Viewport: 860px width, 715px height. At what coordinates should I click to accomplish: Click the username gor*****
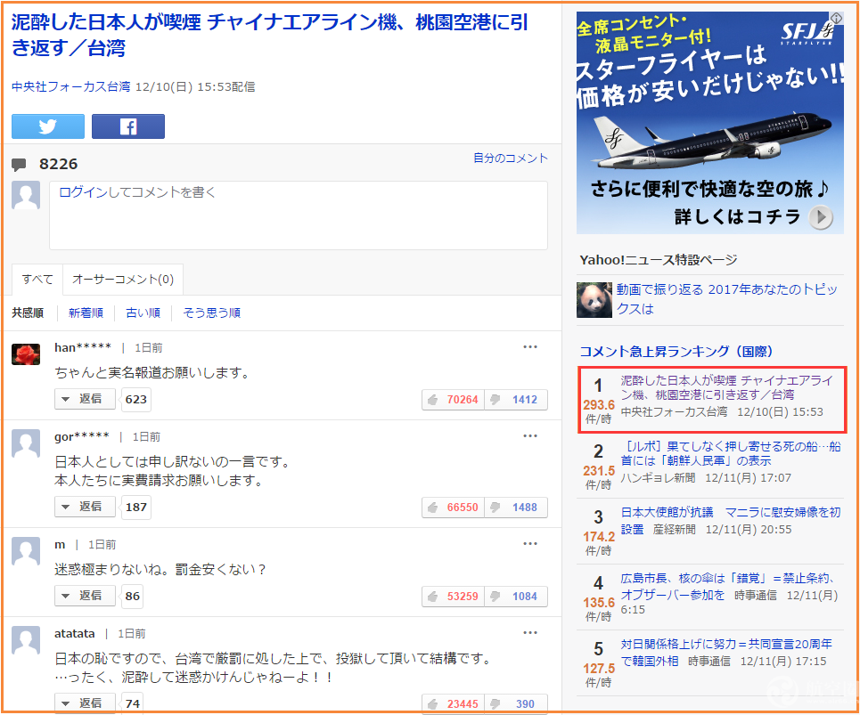point(82,437)
